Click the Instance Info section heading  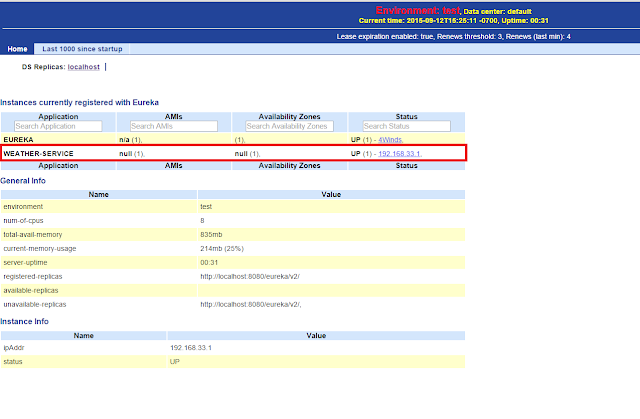coord(24,321)
